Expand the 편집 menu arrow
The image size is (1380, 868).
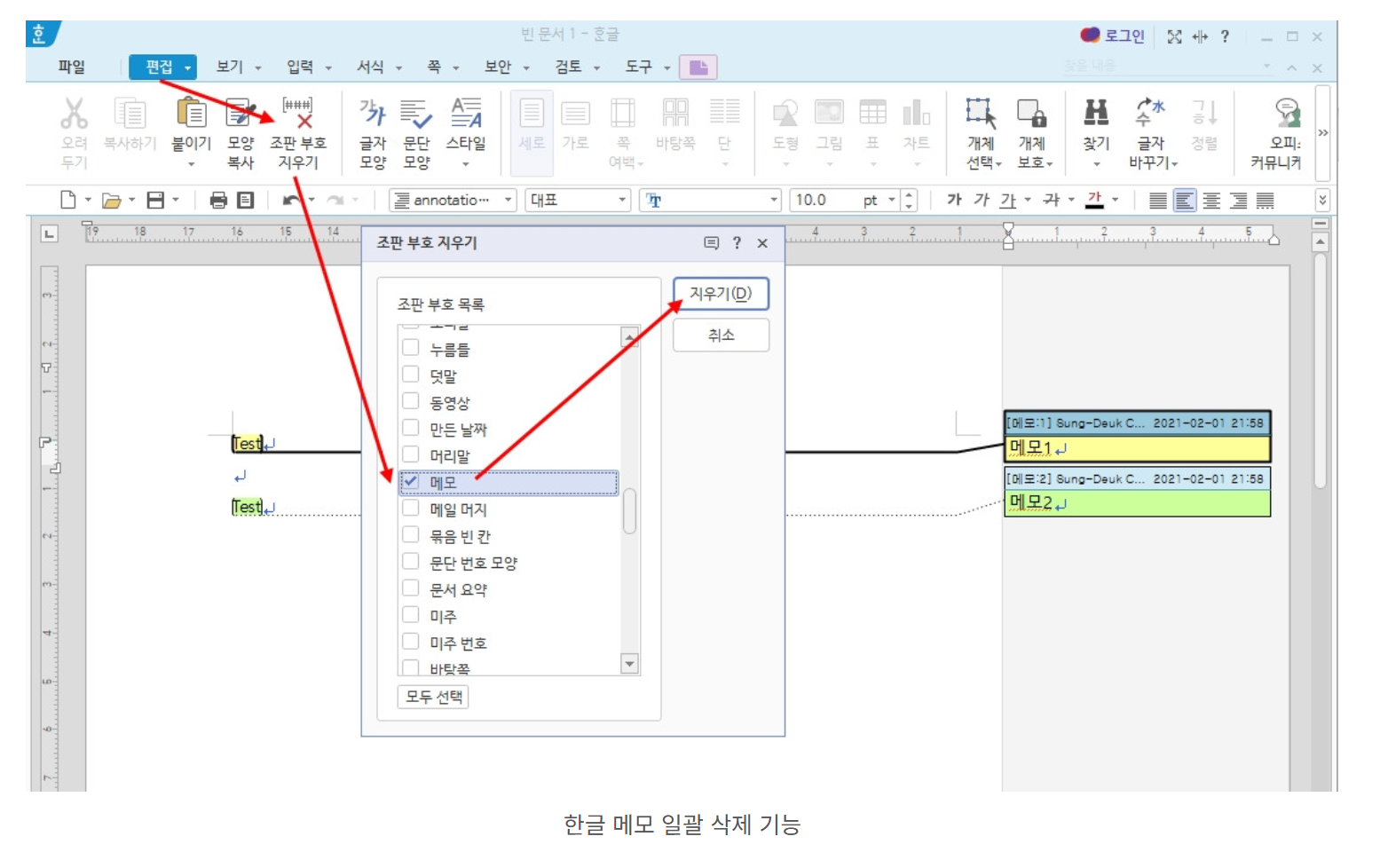pyautogui.click(x=187, y=67)
